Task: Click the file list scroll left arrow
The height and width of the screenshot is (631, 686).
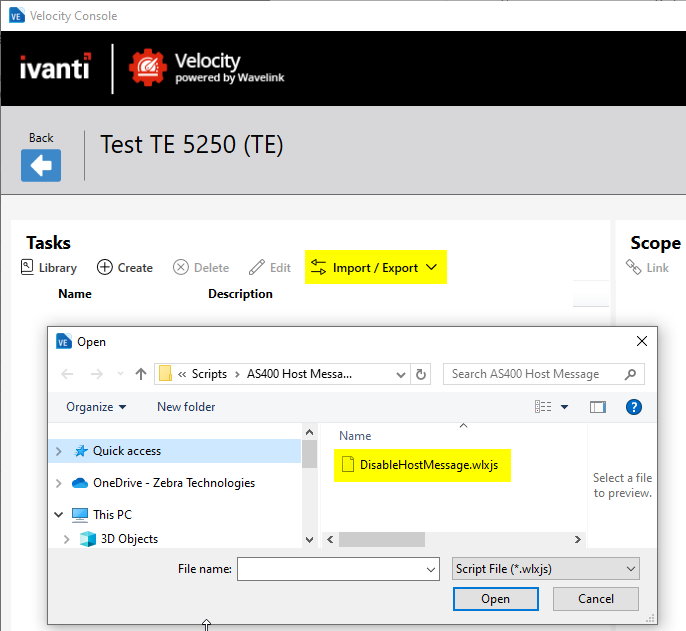Action: (330, 540)
